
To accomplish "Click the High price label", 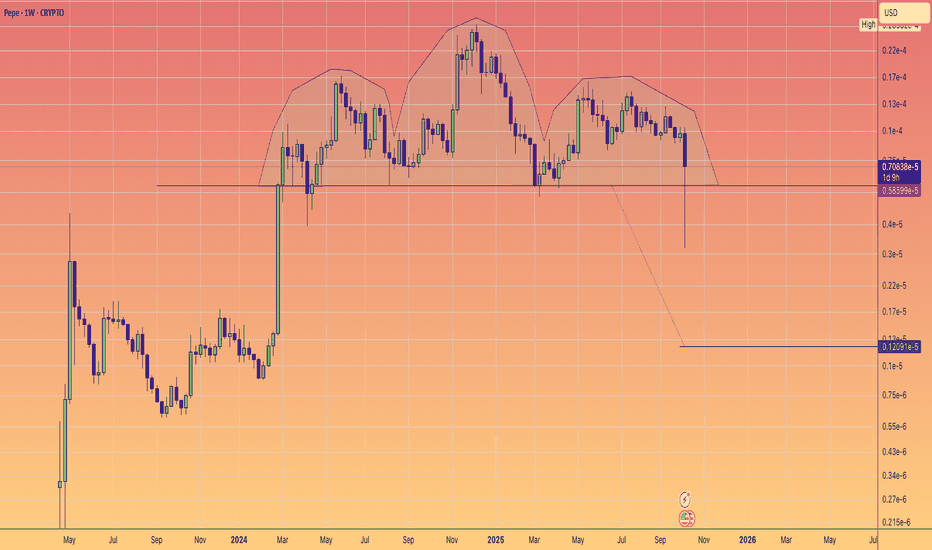I will [867, 23].
